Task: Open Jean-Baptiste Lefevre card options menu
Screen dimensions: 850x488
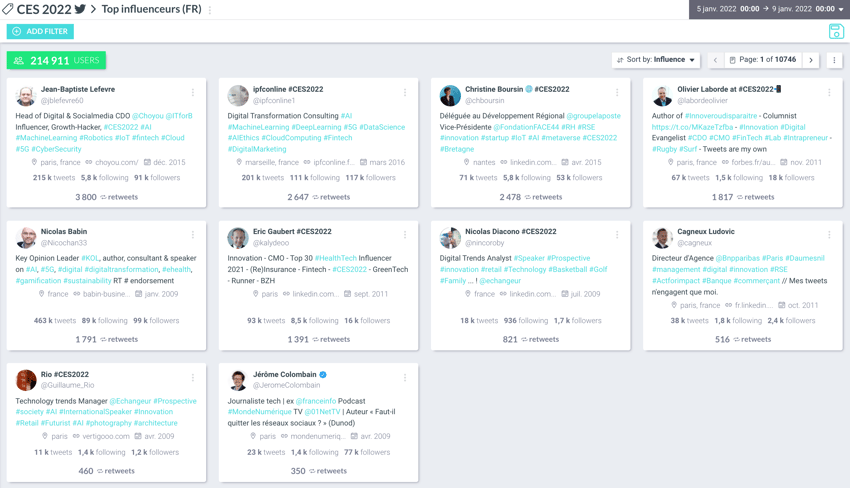Action: tap(193, 93)
